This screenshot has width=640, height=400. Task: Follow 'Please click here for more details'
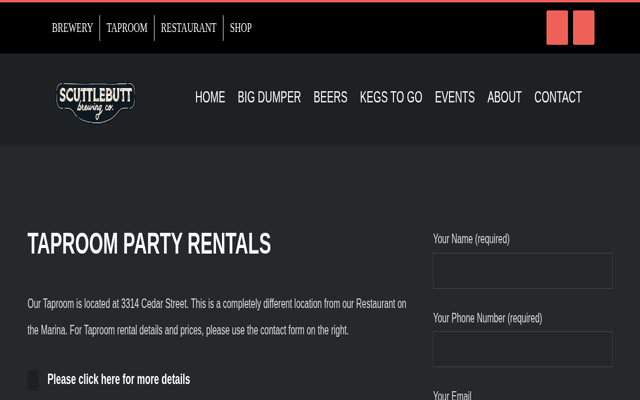[119, 379]
